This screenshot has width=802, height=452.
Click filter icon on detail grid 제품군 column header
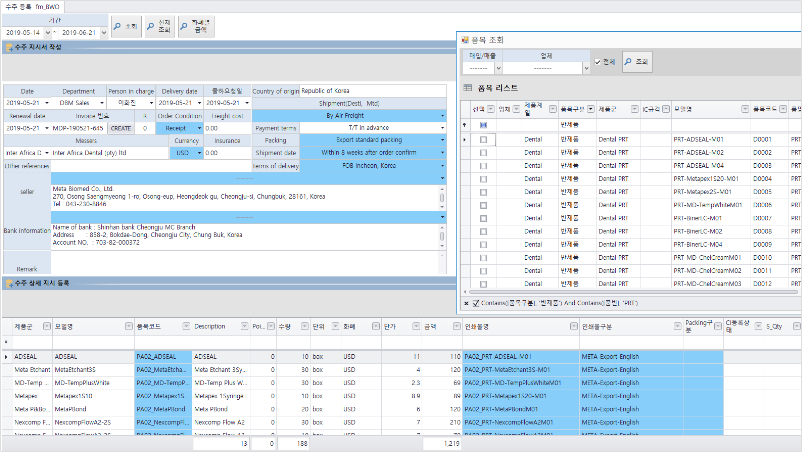[47, 326]
